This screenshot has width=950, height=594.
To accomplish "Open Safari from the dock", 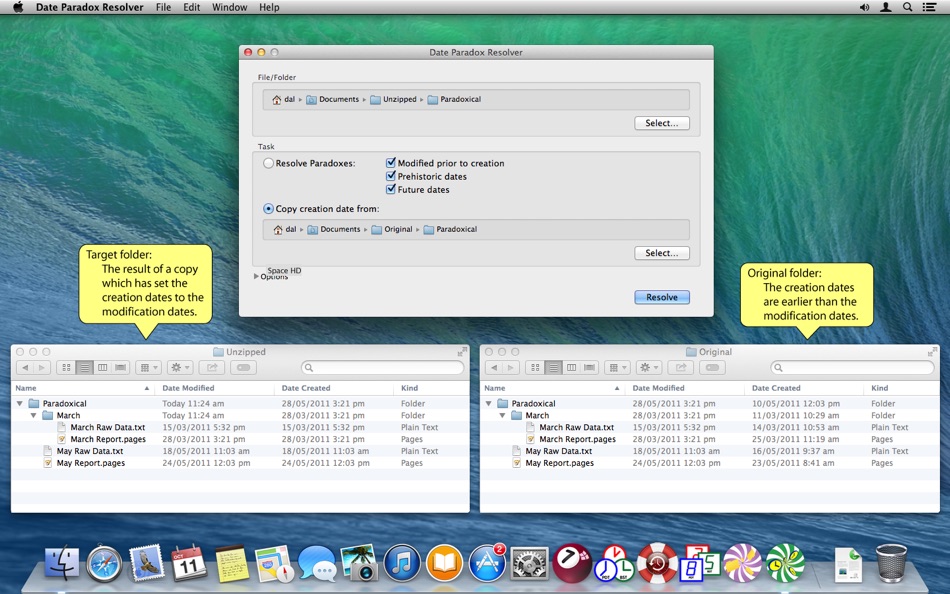I will [x=104, y=564].
